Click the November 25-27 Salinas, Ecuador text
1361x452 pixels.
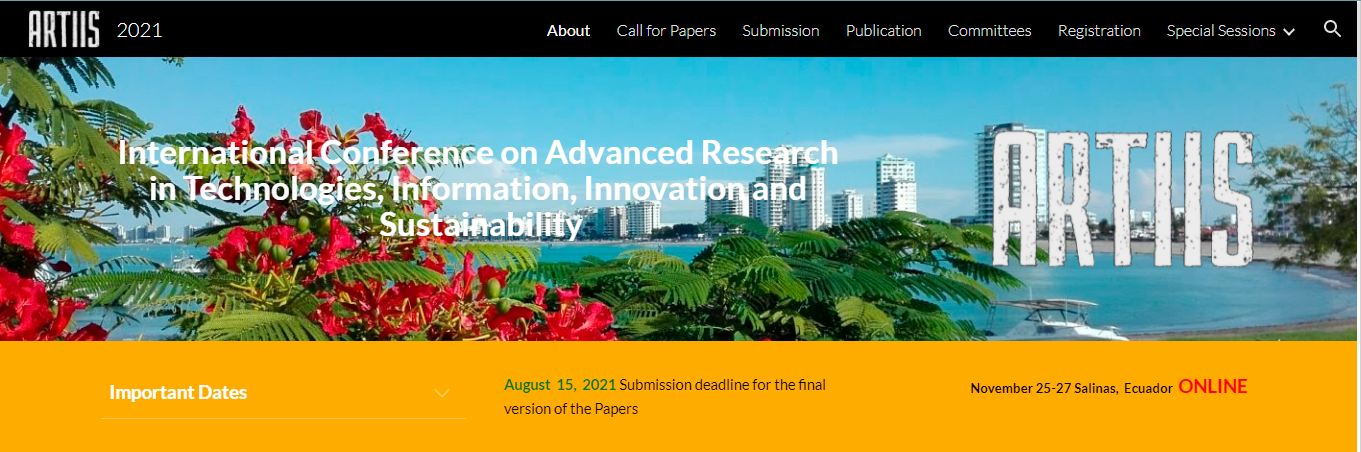pos(1071,388)
